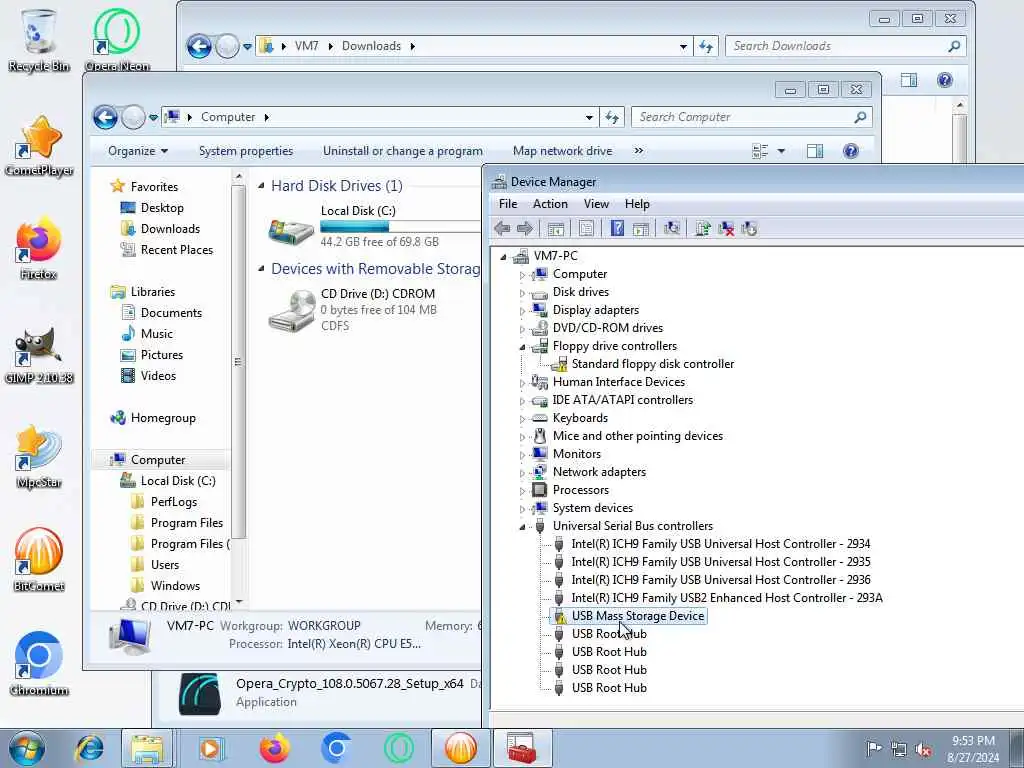The image size is (1024, 768).
Task: Open Action menu in Device Manager
Action: pyautogui.click(x=550, y=204)
